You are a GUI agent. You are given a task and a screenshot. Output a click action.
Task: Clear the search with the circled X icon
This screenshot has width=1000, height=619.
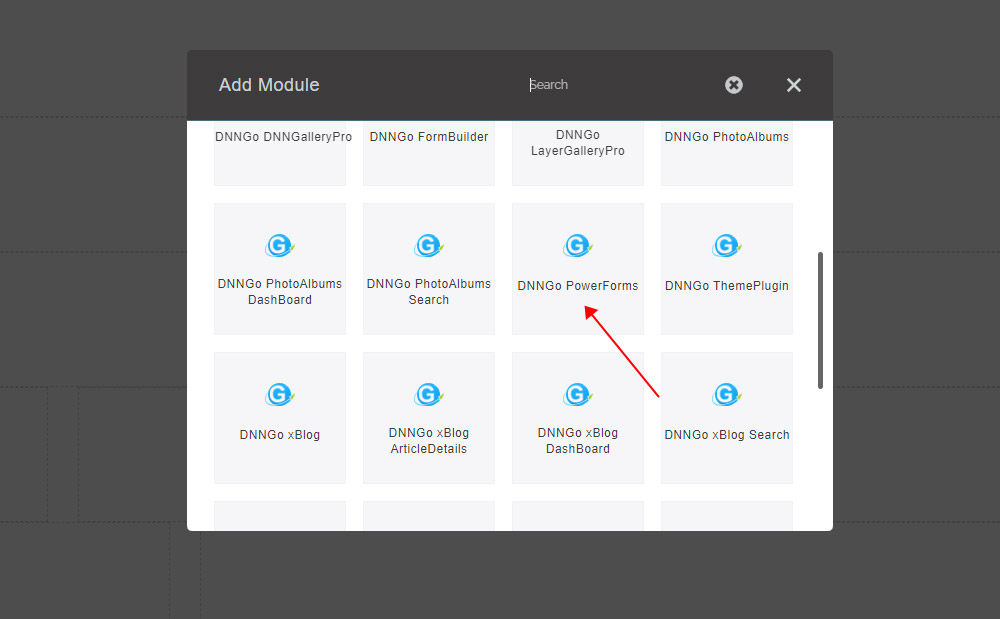tap(734, 85)
